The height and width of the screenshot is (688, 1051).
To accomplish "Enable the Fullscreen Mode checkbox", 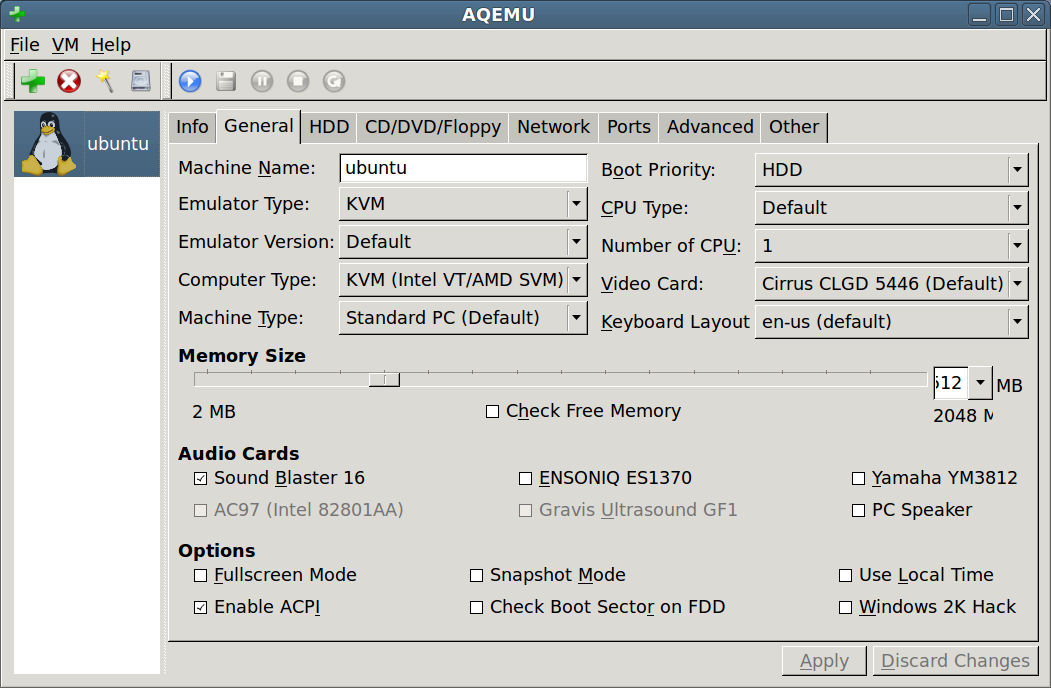I will [201, 576].
